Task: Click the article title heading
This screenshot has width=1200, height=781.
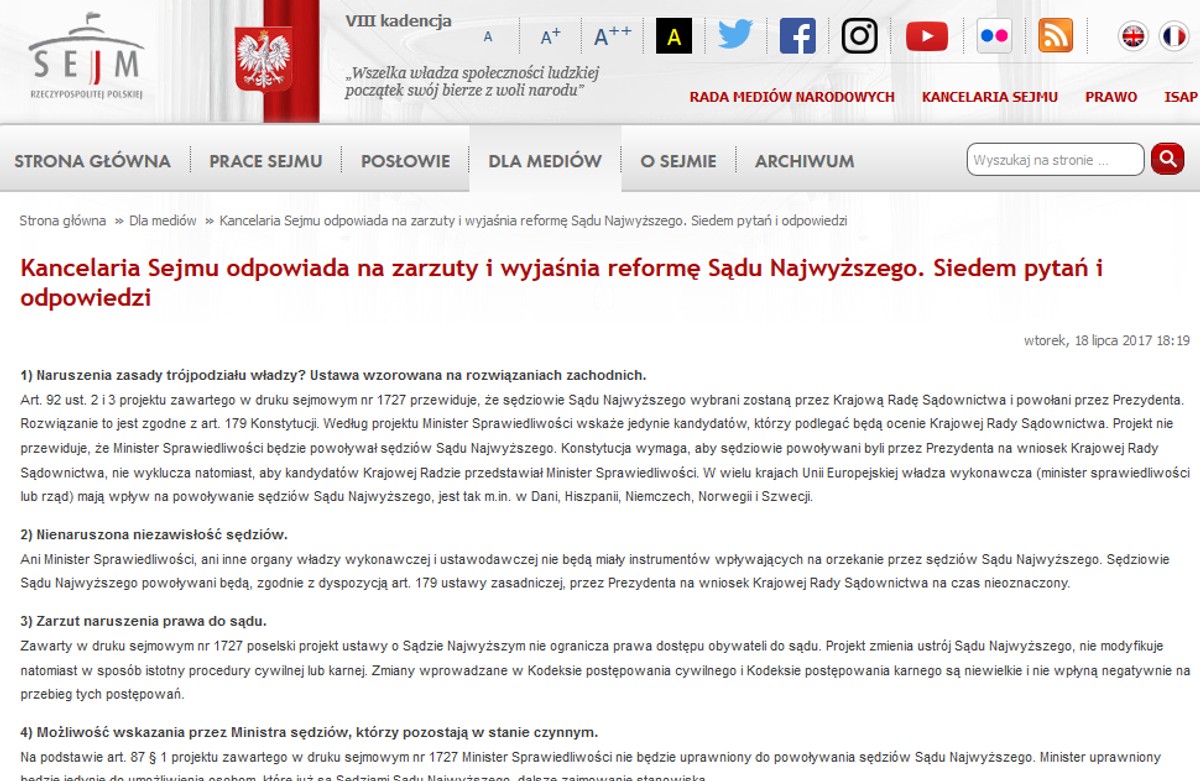Action: 561,283
